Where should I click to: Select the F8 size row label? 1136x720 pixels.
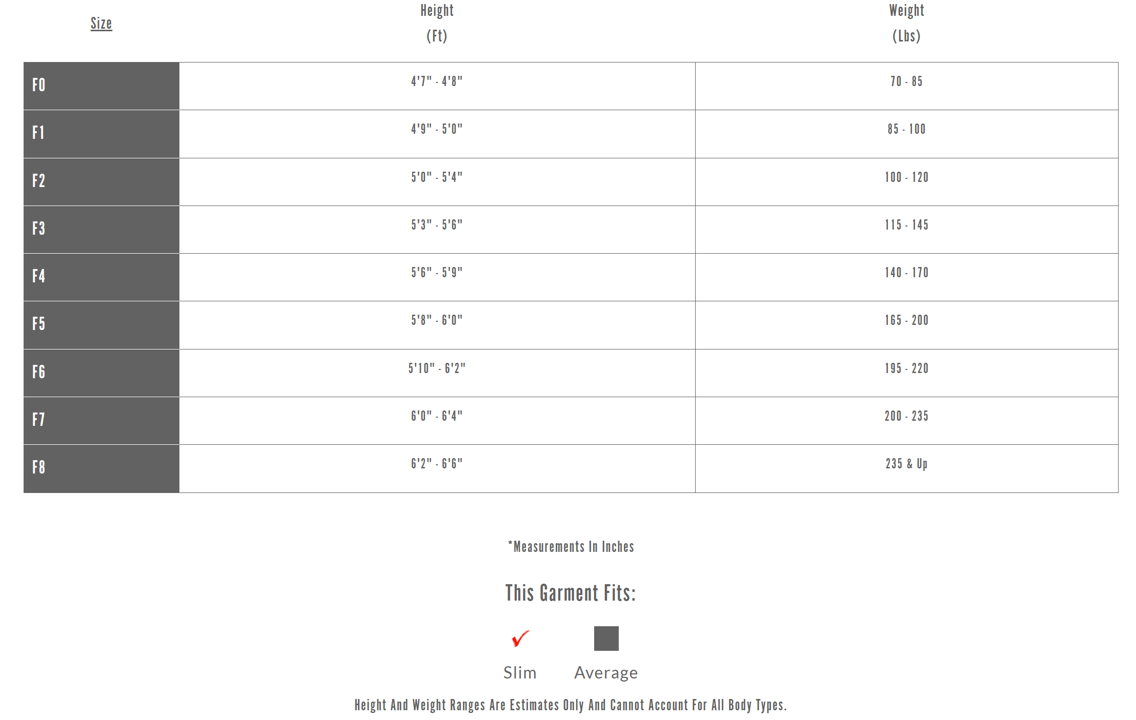point(39,468)
